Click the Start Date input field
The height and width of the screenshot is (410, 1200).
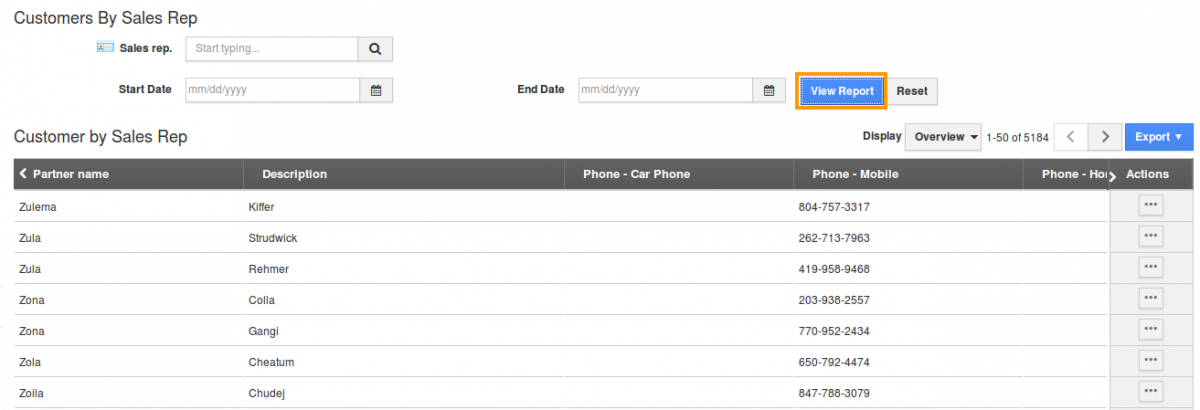(x=272, y=90)
